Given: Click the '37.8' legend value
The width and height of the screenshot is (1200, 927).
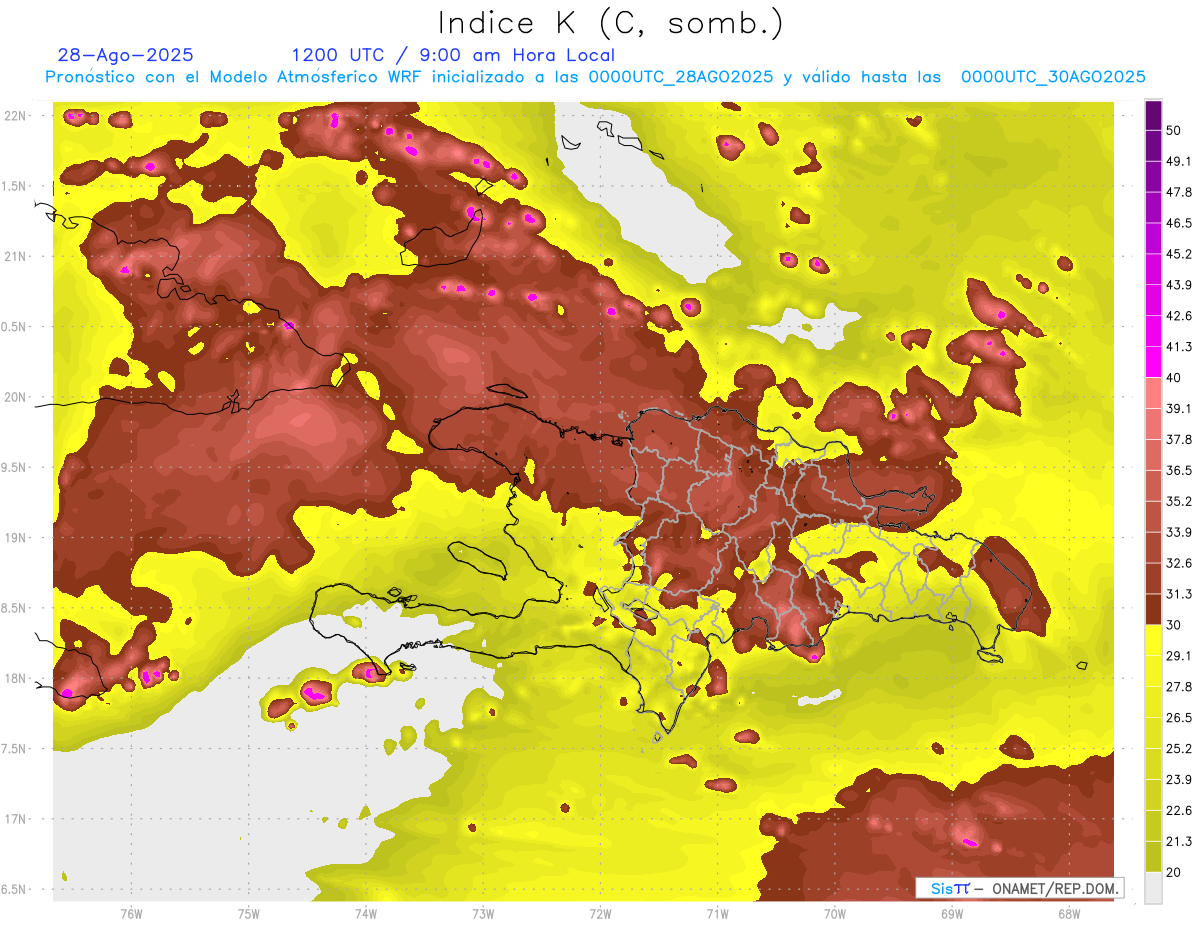Looking at the screenshot, I should click(x=1179, y=439).
